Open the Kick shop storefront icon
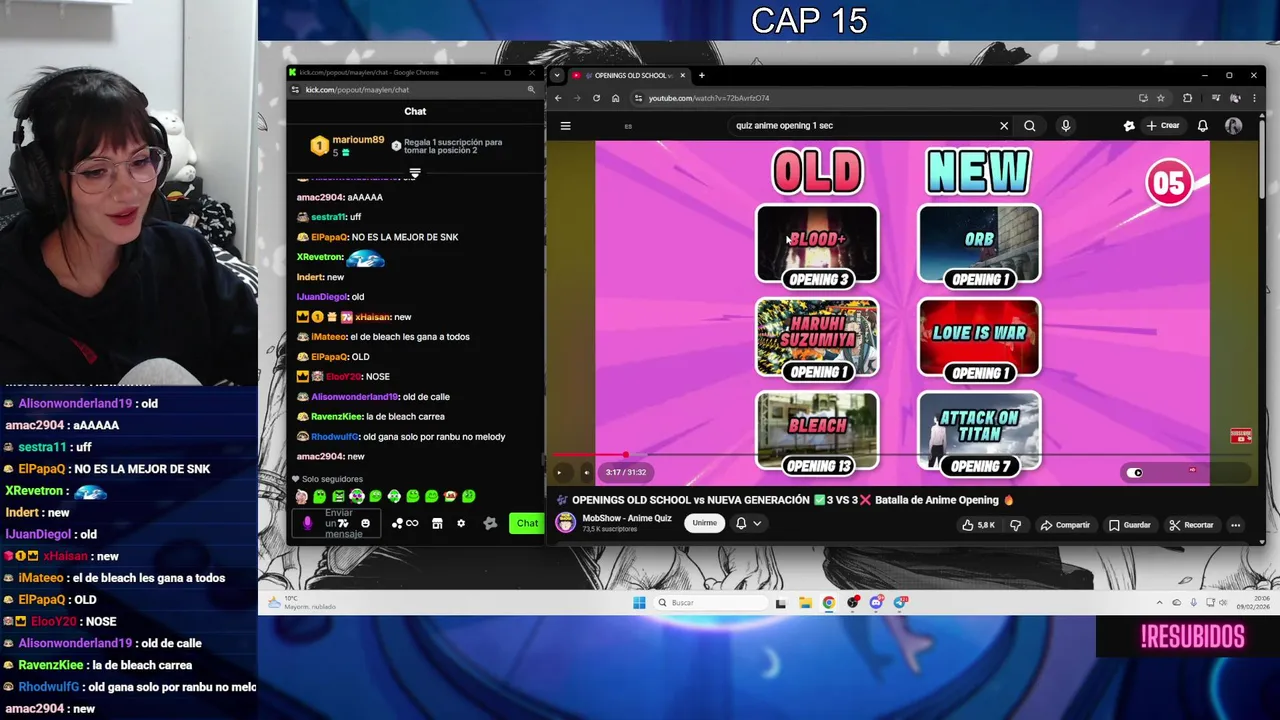 tap(437, 523)
